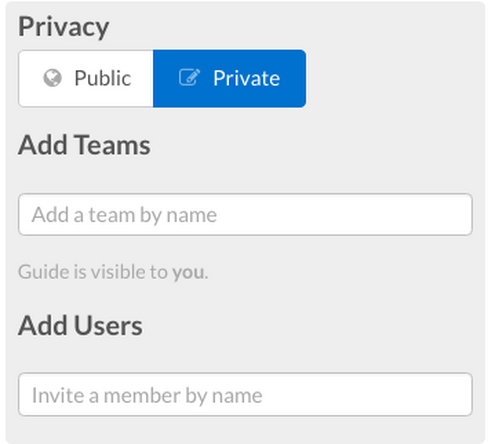The width and height of the screenshot is (488, 444).
Task: Click the pencil edit icon on Private
Action: [189, 77]
